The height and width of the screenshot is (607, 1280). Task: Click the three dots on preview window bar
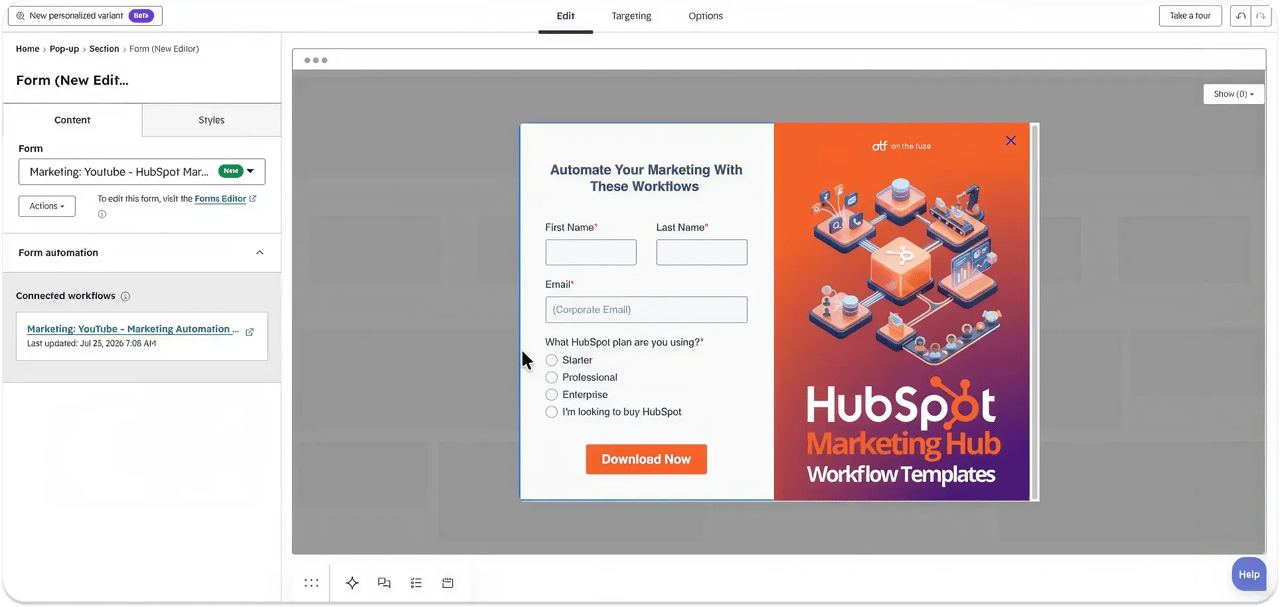(x=315, y=60)
